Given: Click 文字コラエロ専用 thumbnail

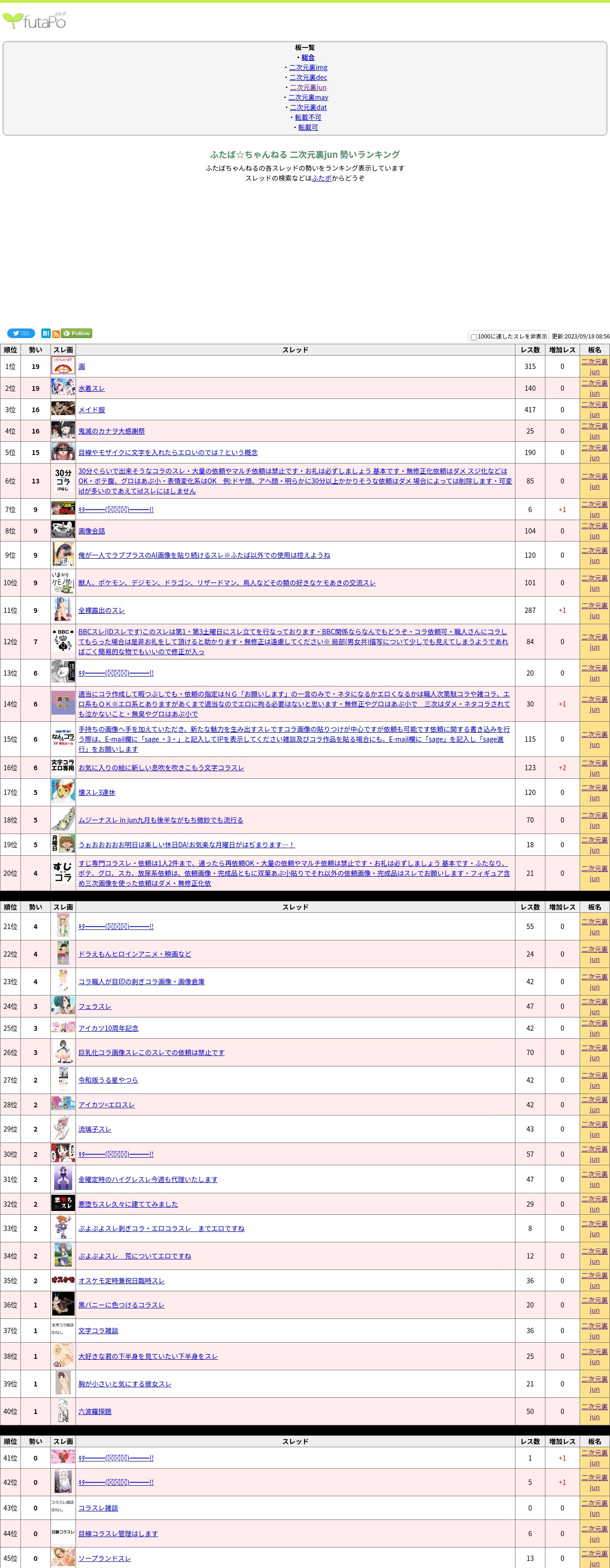Looking at the screenshot, I should click(x=63, y=767).
